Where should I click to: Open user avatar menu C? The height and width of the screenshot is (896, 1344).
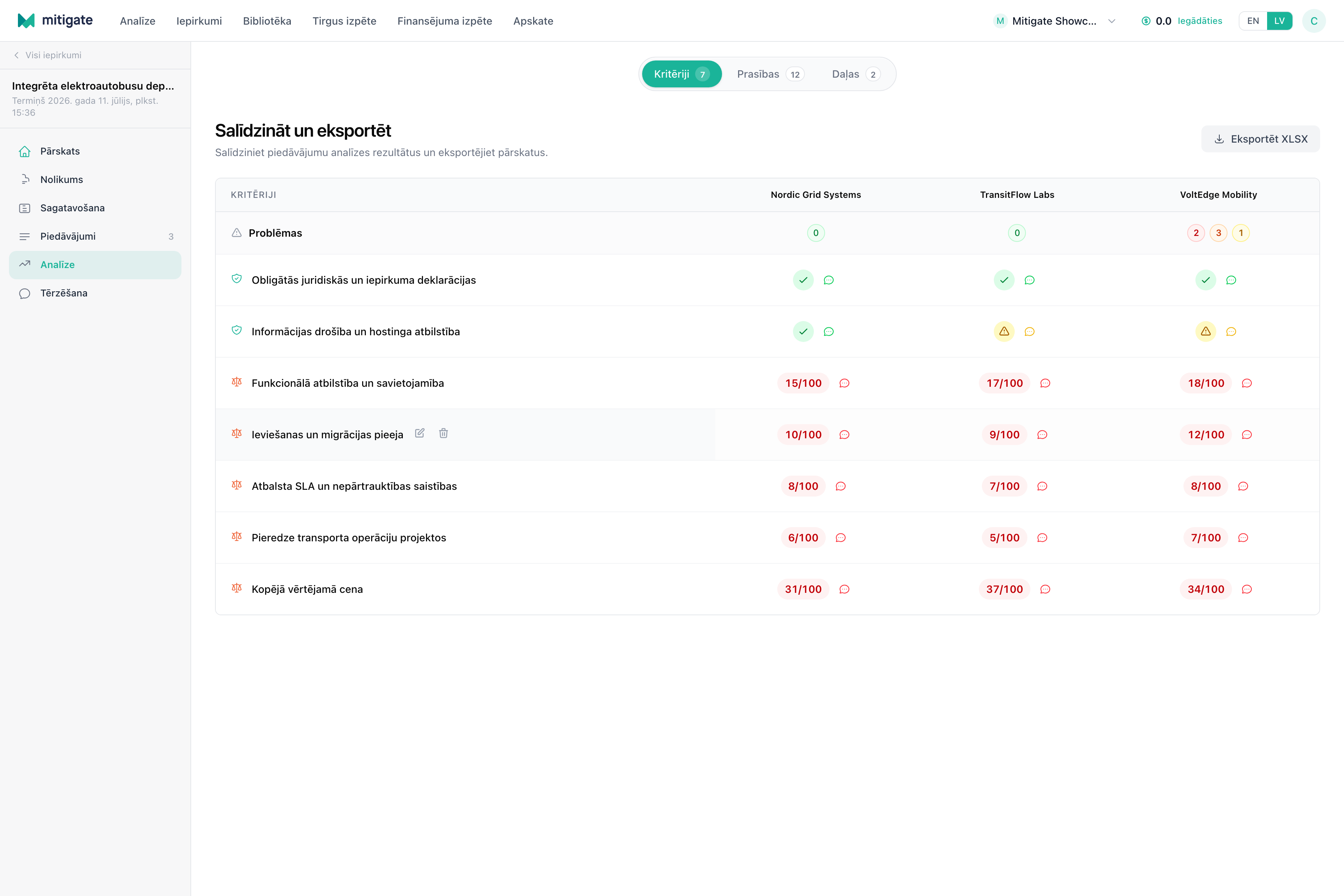[x=1314, y=21]
